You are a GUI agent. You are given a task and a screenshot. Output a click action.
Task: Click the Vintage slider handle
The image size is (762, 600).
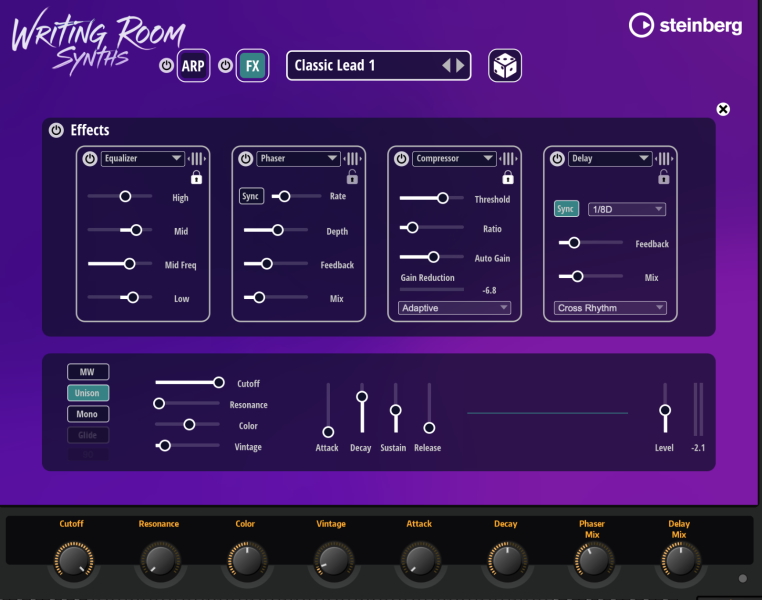[165, 446]
